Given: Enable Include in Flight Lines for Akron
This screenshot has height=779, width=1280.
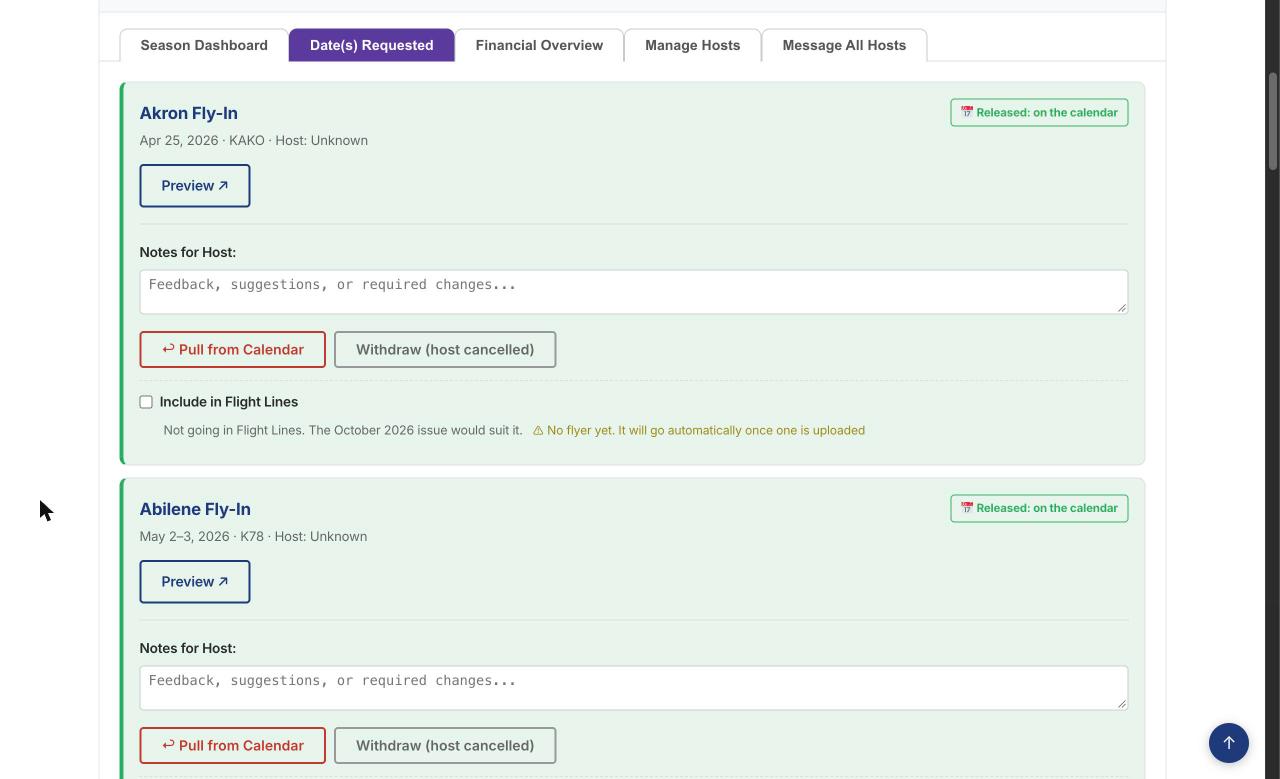Looking at the screenshot, I should [x=146, y=402].
